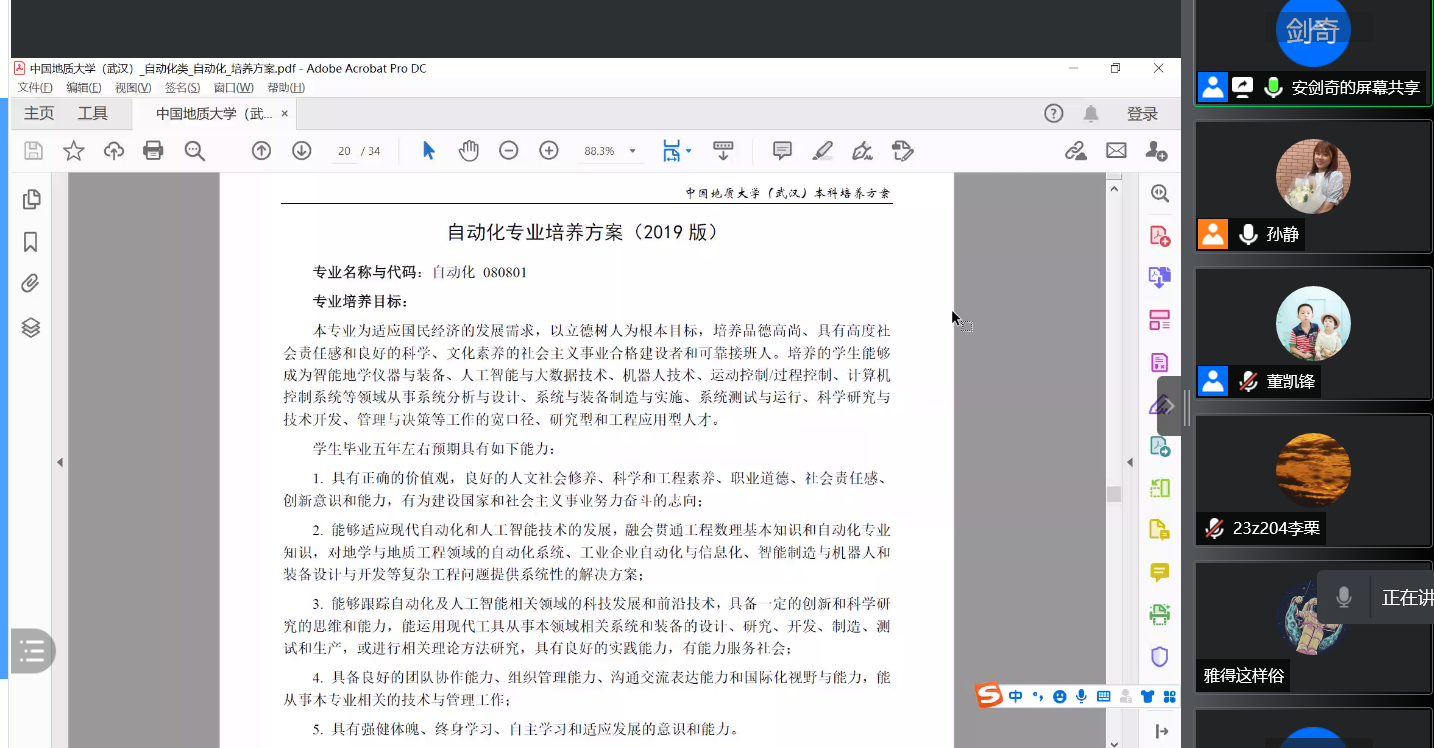
Task: Go to the next page with the down arrow
Action: point(302,151)
